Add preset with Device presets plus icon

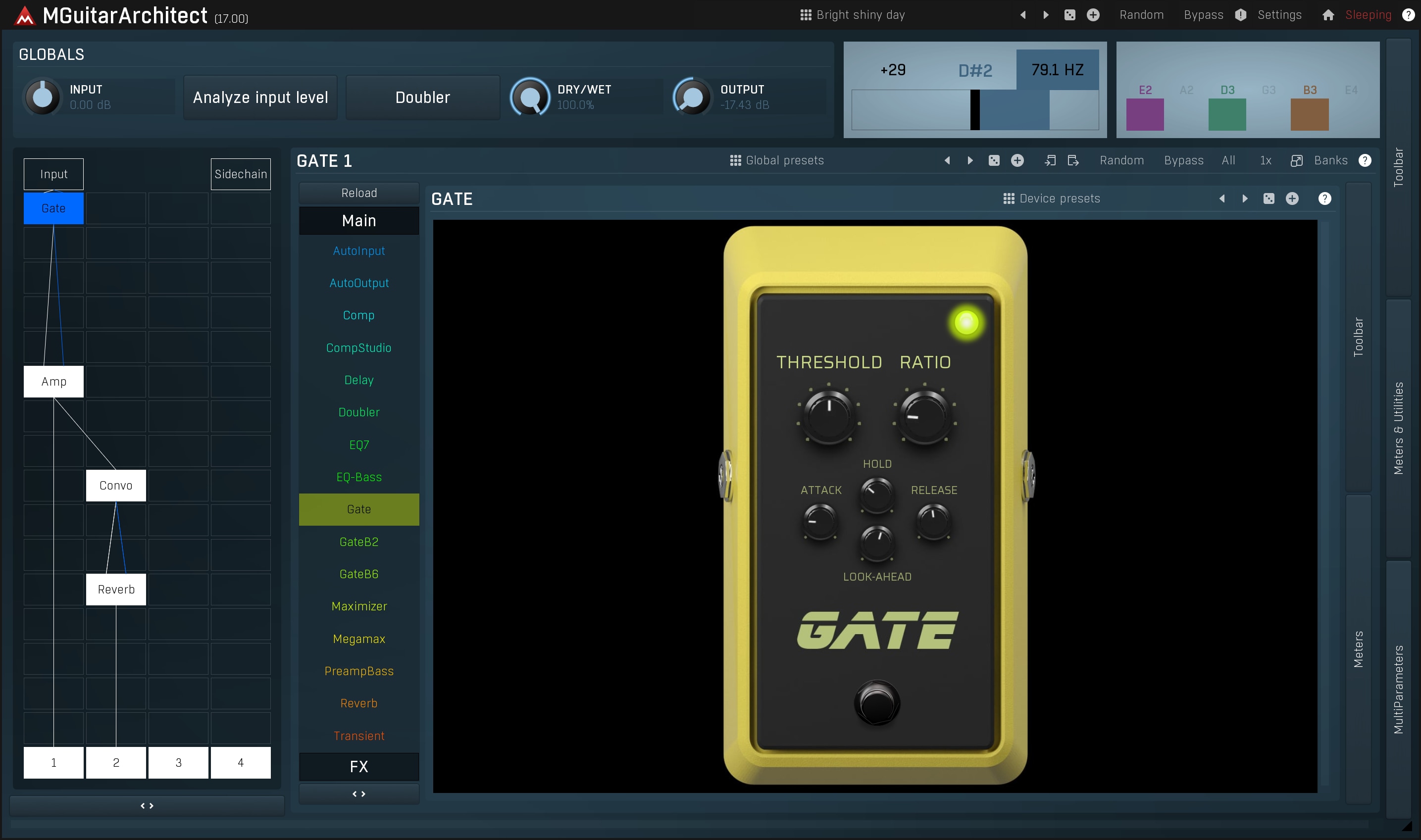click(x=1292, y=198)
